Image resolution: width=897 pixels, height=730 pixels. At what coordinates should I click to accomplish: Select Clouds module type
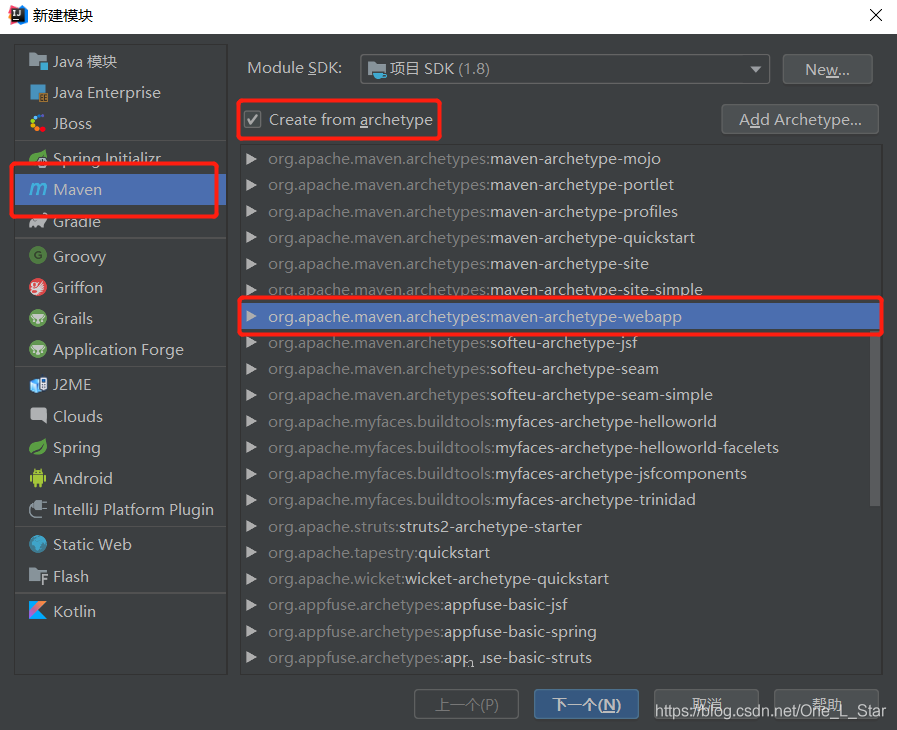point(121,416)
